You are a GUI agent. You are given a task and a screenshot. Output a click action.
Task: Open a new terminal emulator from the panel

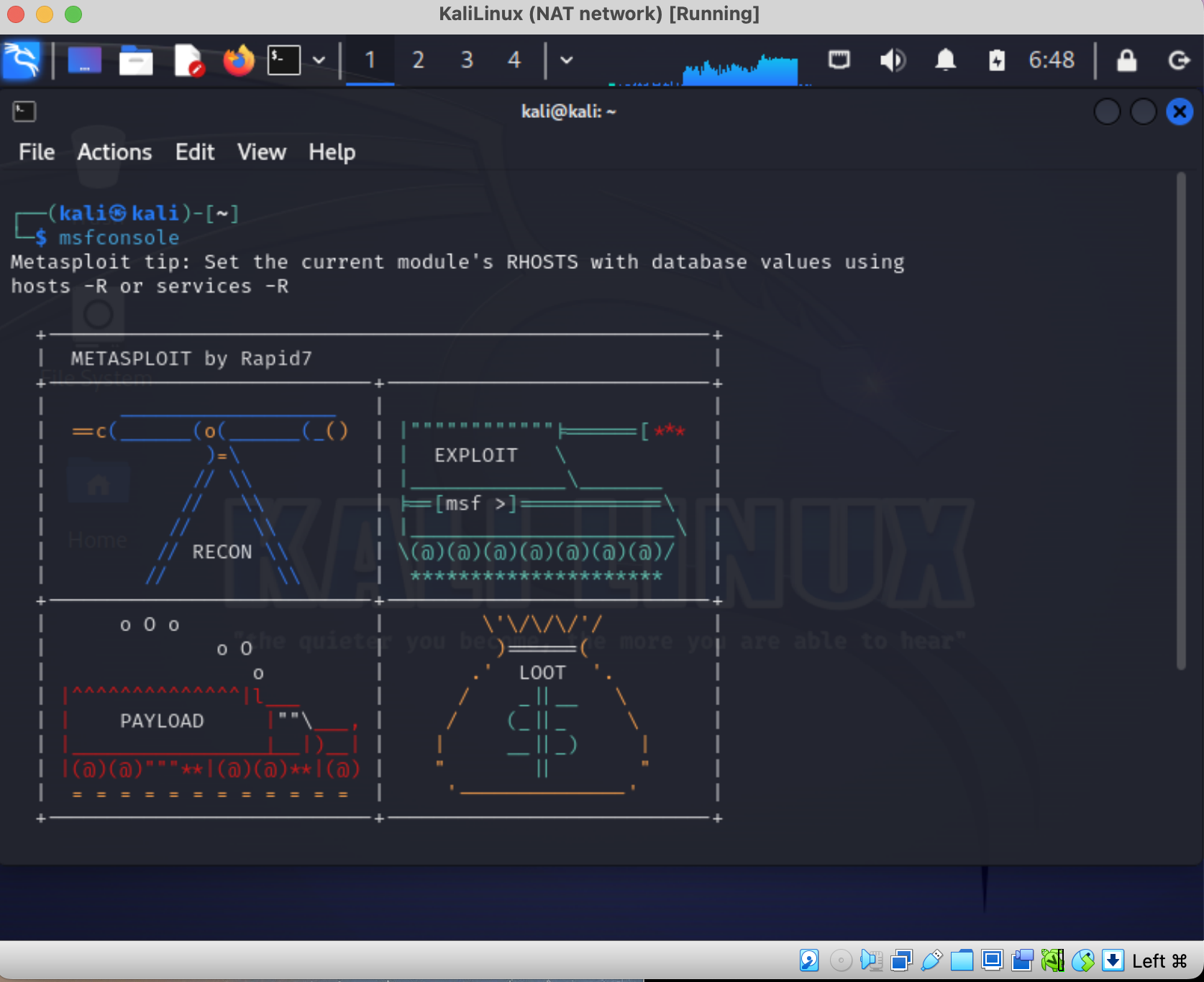click(x=284, y=60)
